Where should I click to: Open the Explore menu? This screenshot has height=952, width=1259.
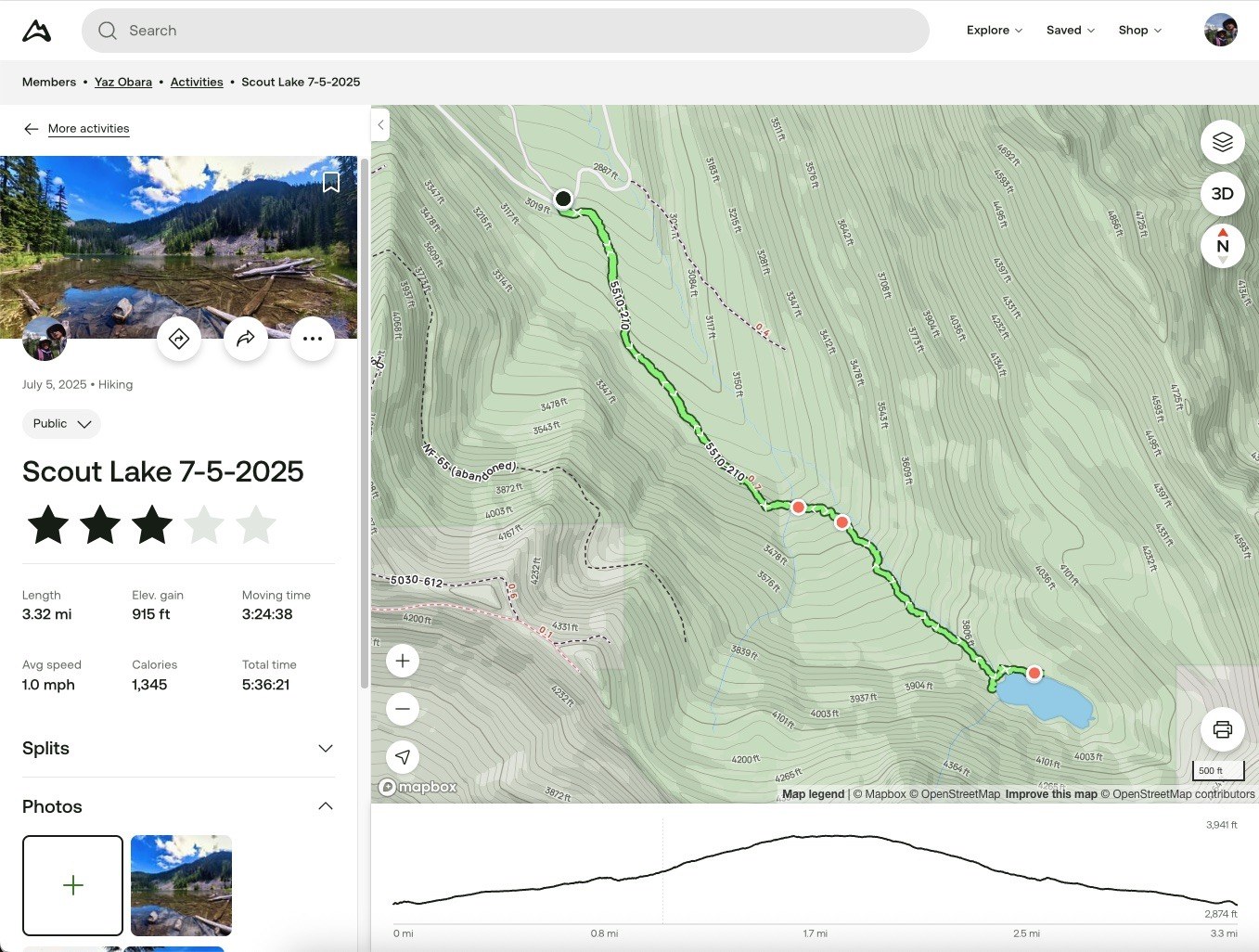[993, 30]
